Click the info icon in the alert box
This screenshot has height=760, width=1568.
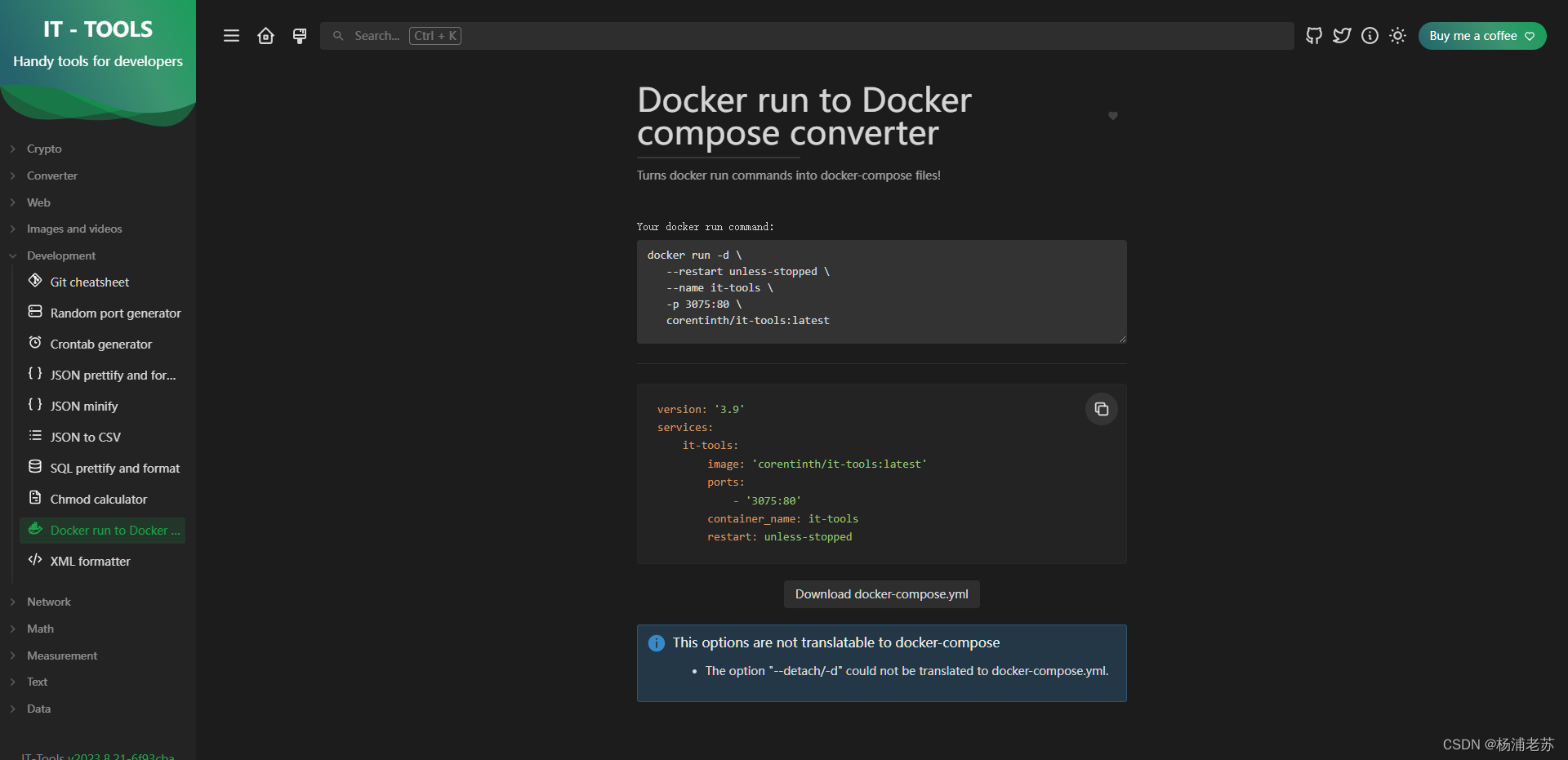(657, 643)
